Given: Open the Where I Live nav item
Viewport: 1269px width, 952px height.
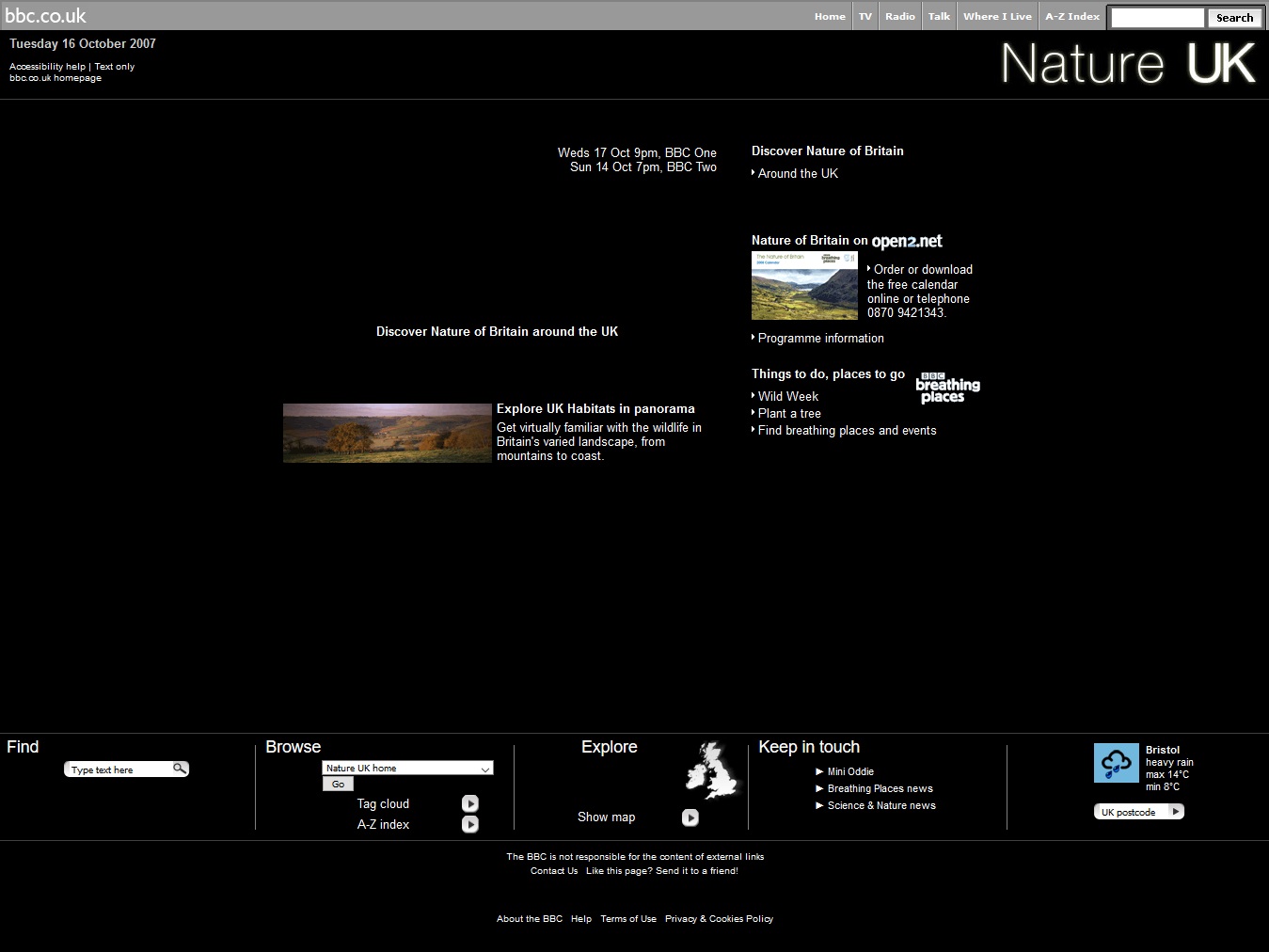Looking at the screenshot, I should (997, 16).
